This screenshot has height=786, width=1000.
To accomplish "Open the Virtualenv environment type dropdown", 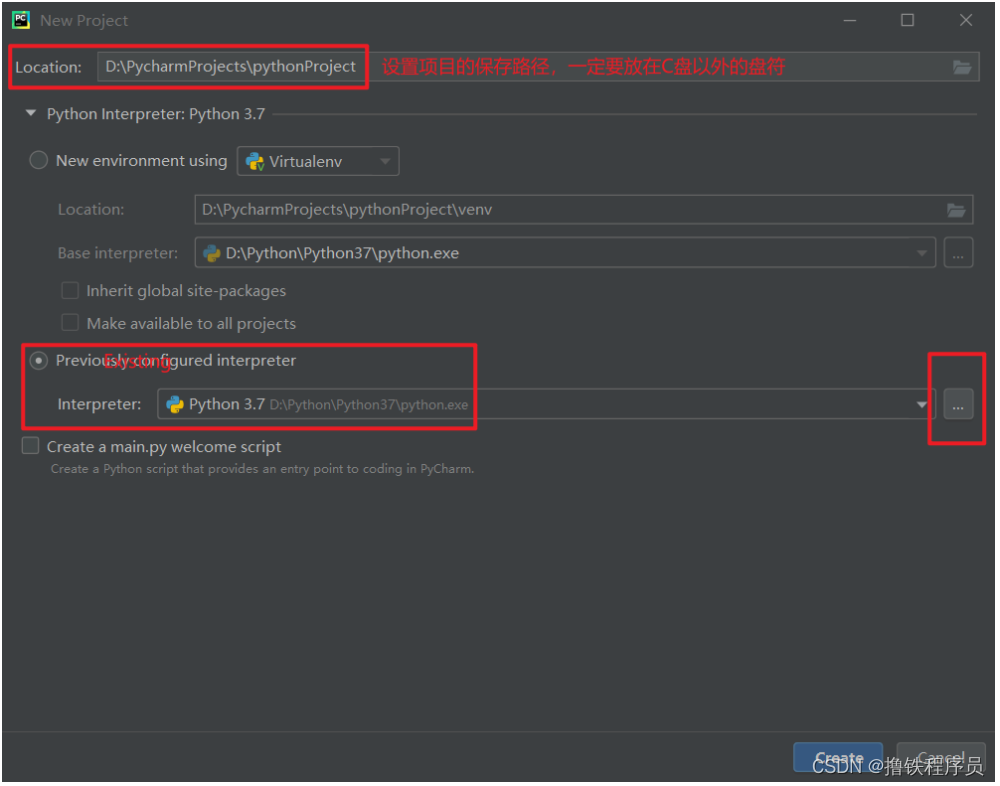I will click(x=319, y=161).
